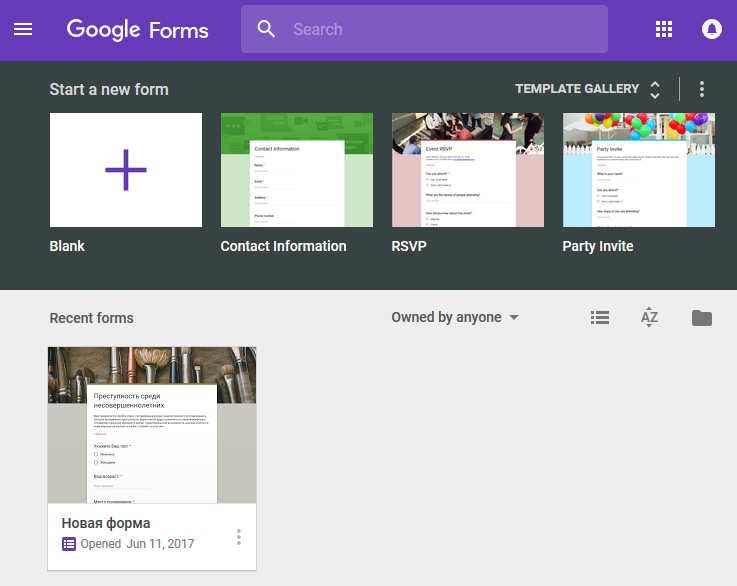737x586 pixels.
Task: Create a new Blank form
Action: click(126, 170)
